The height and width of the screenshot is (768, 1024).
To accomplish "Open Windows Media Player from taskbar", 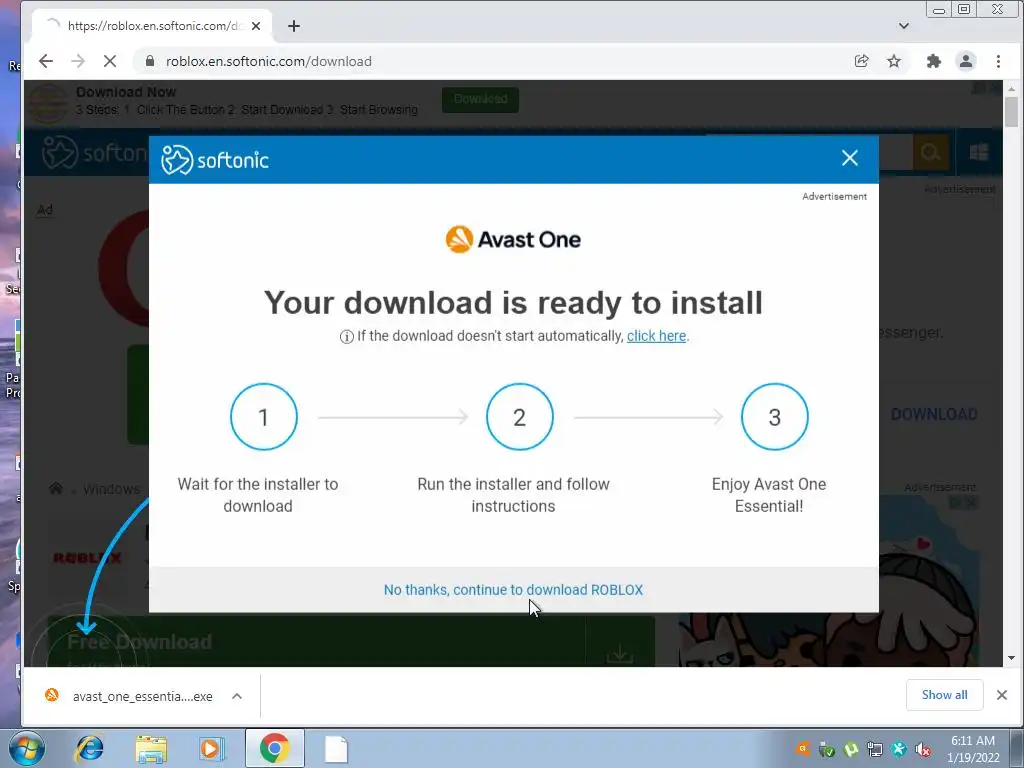I will (x=212, y=748).
